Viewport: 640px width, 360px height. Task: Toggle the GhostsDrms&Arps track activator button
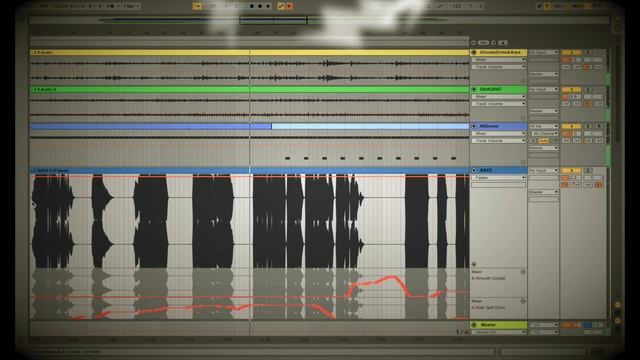click(571, 53)
